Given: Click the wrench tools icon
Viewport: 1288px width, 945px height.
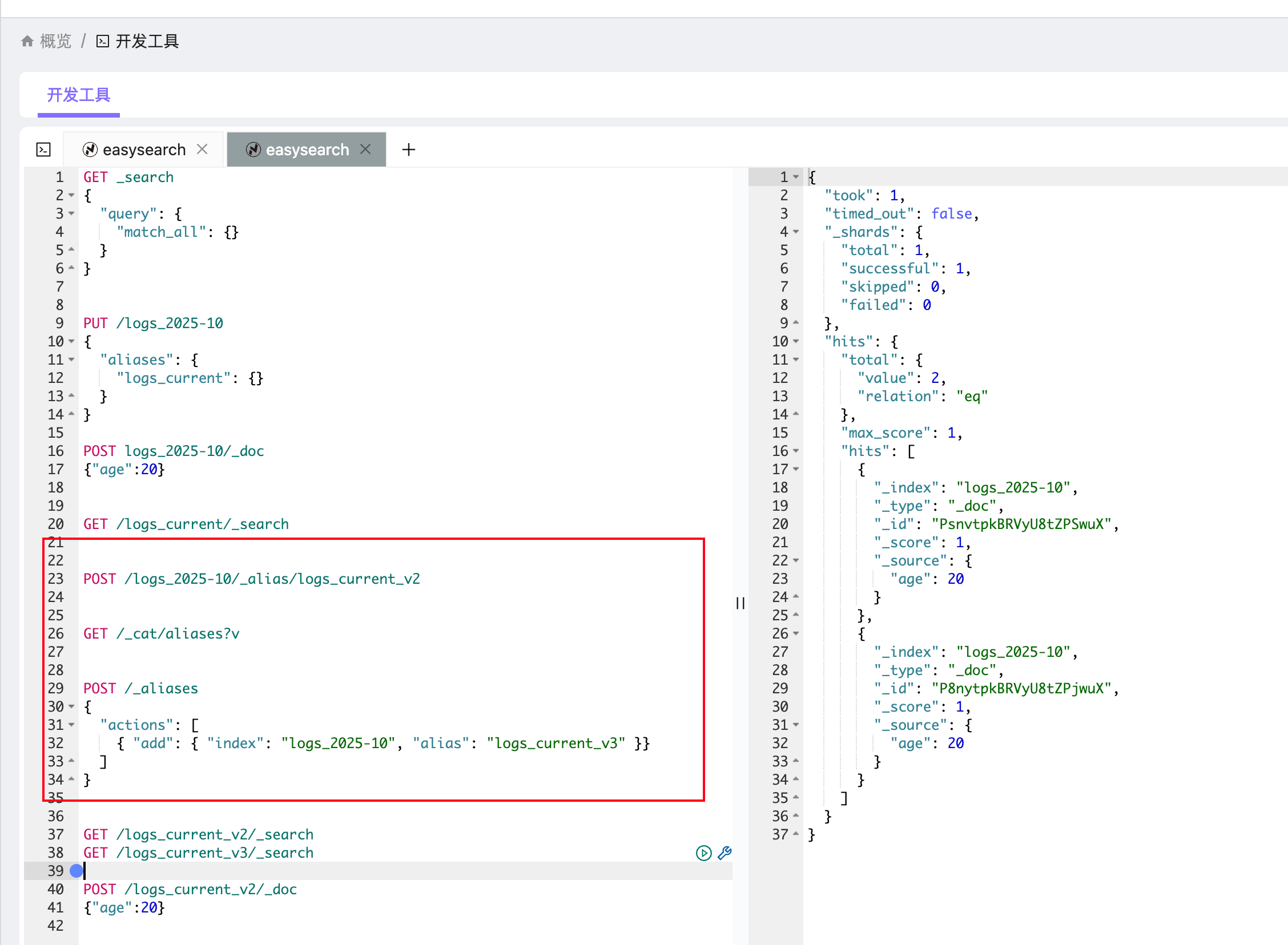Looking at the screenshot, I should [x=724, y=853].
